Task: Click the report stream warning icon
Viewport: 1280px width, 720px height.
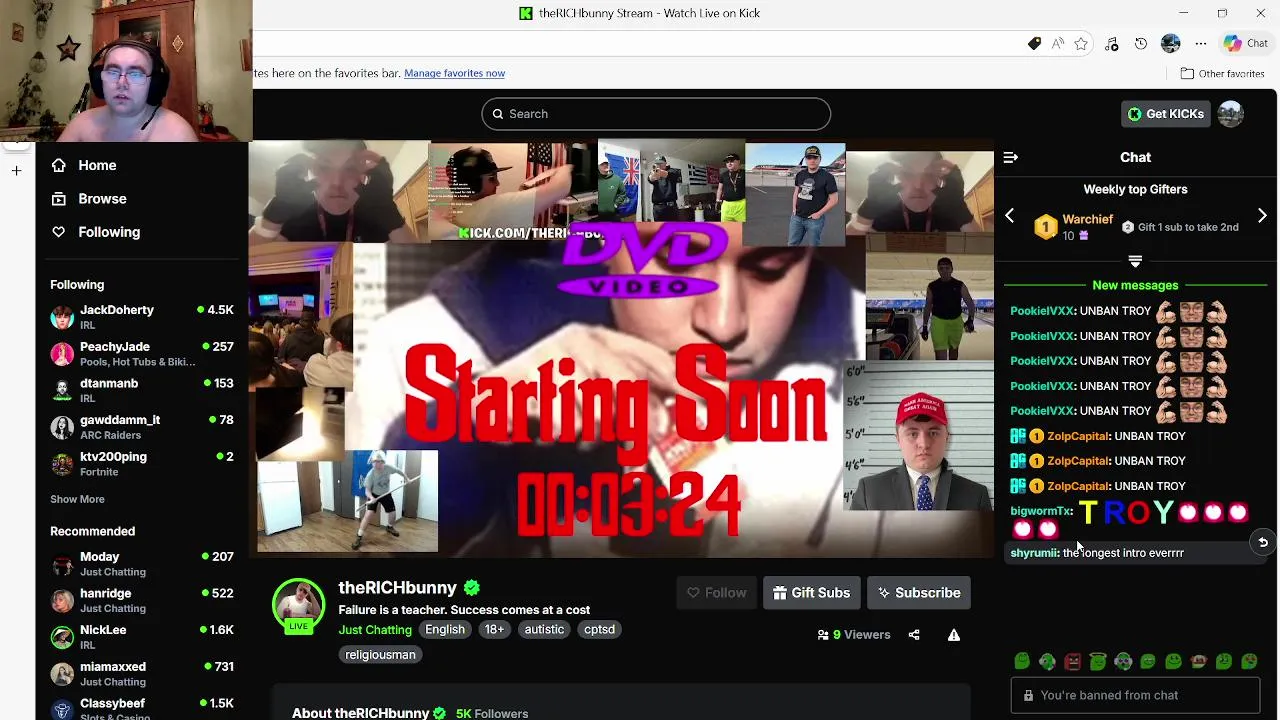Action: coord(954,635)
